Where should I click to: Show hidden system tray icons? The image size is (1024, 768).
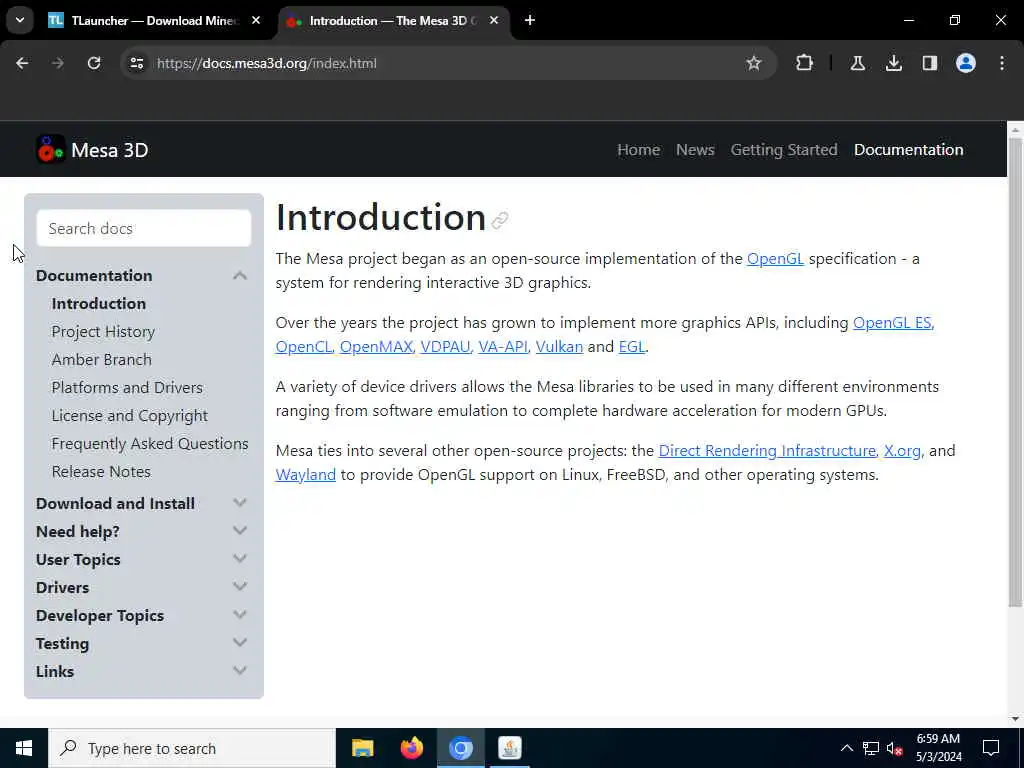[x=846, y=748]
